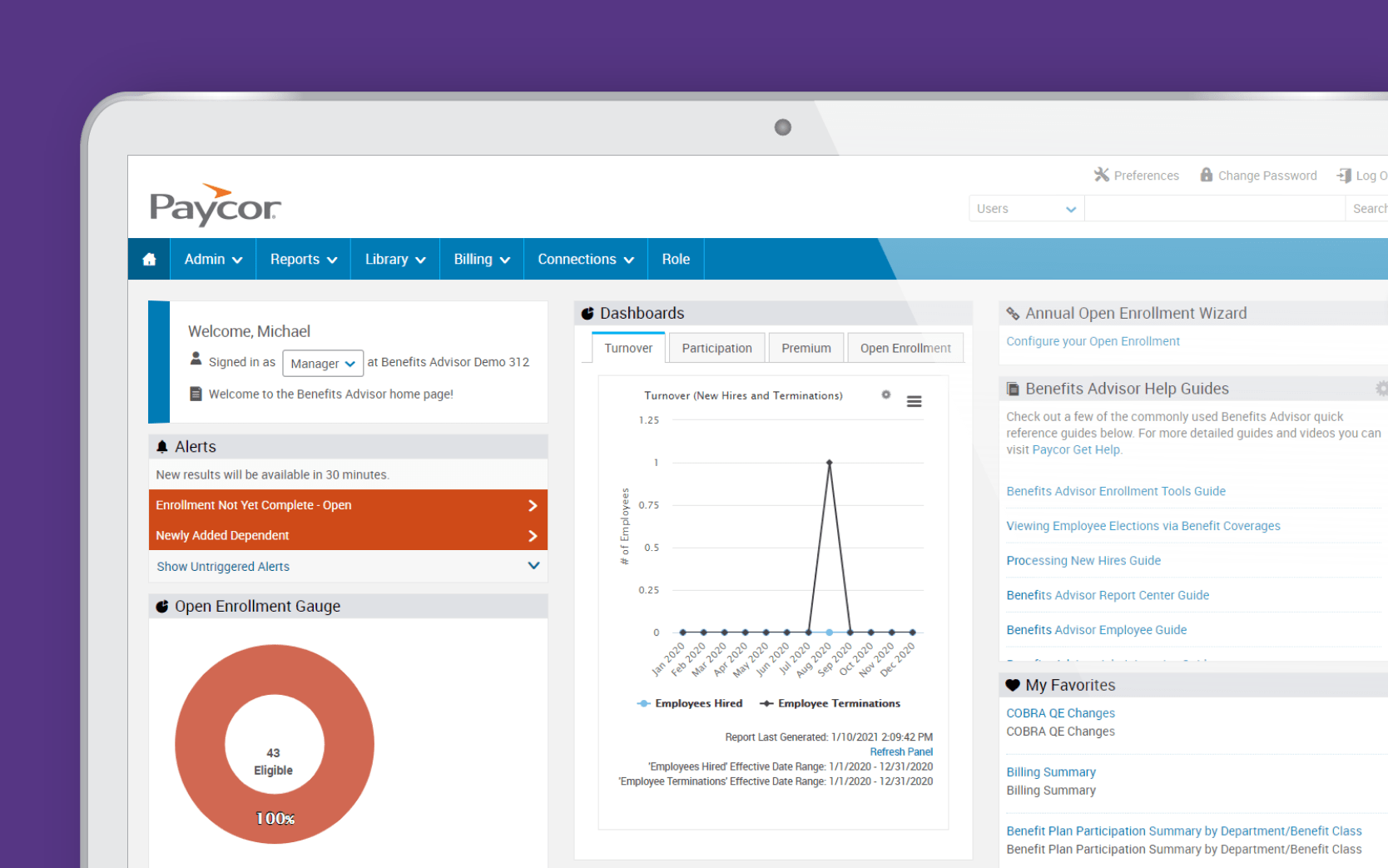Click Preferences link

[x=1146, y=176]
